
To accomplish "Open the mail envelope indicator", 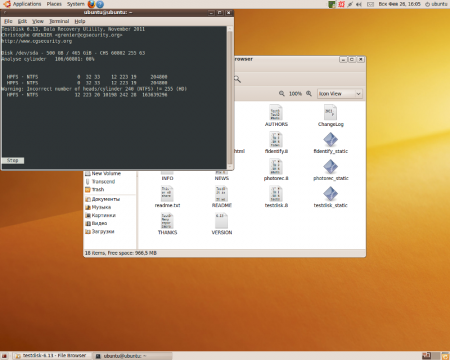I will [x=370, y=4].
